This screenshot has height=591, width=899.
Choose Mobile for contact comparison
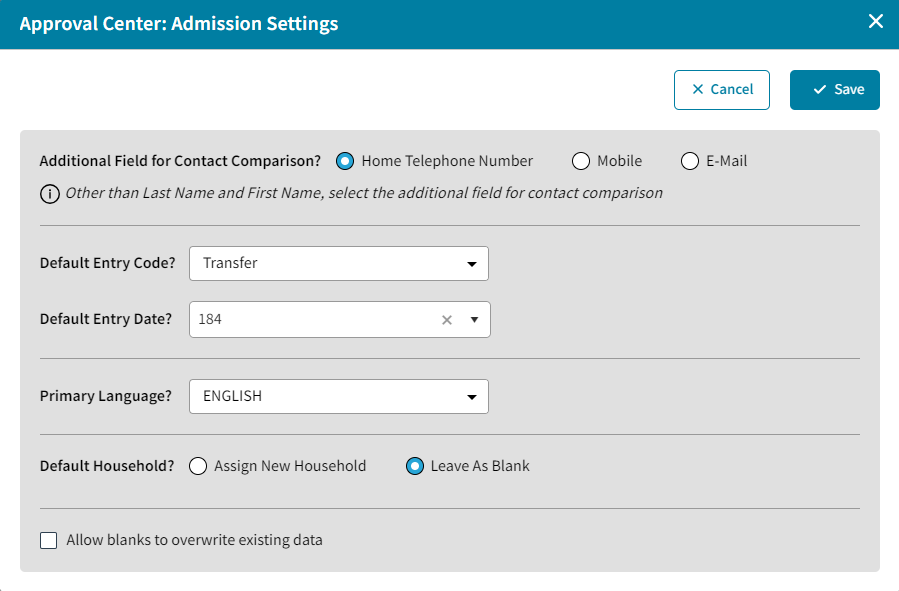coord(581,161)
